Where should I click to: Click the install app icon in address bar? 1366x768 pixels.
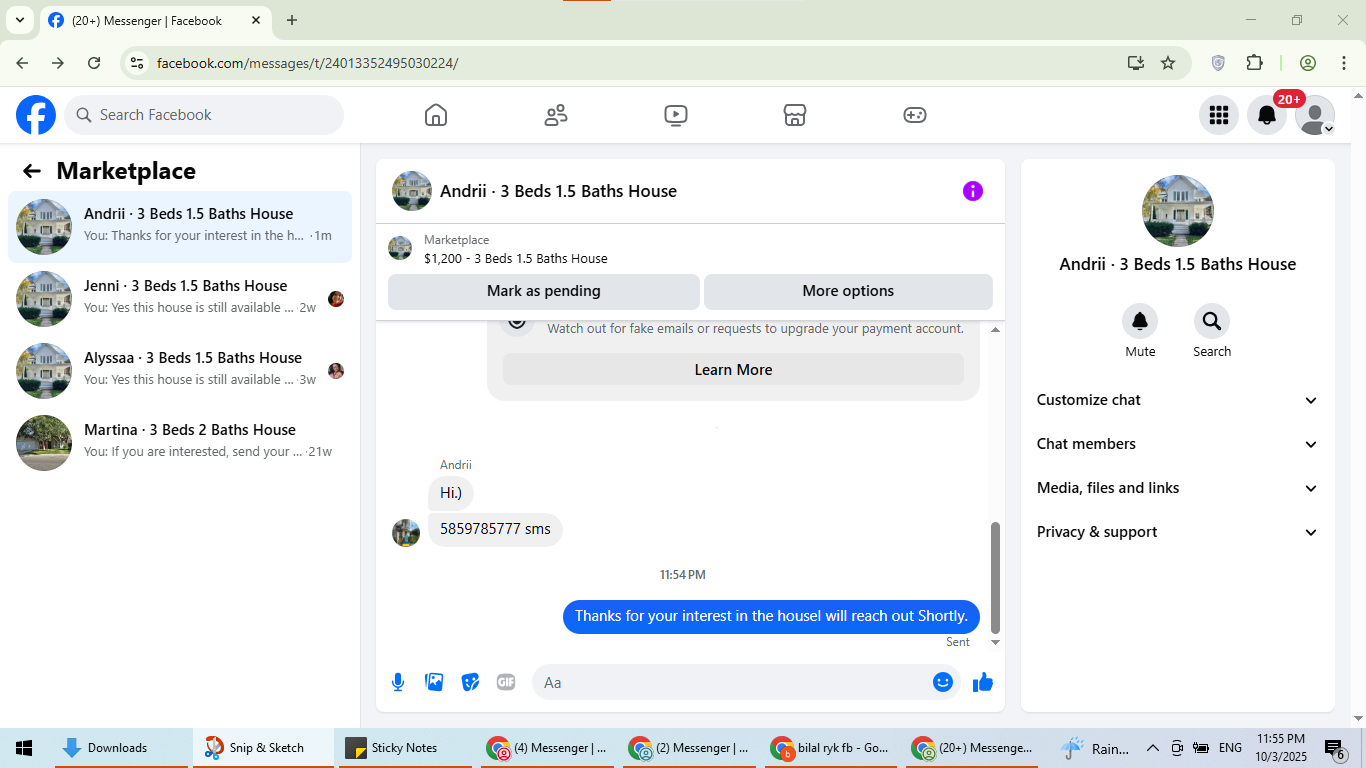[1136, 63]
